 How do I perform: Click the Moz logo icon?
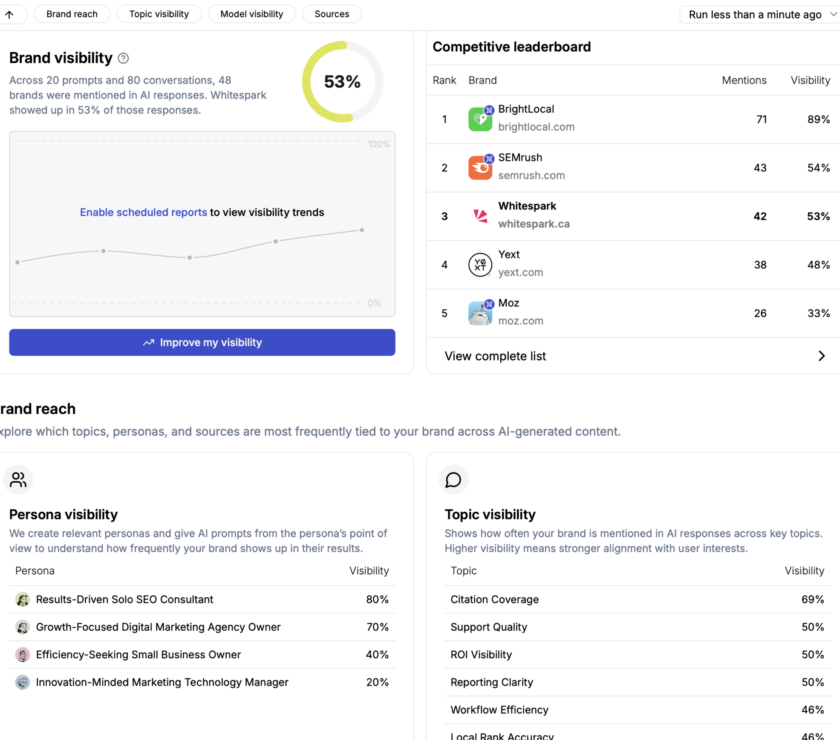(480, 313)
